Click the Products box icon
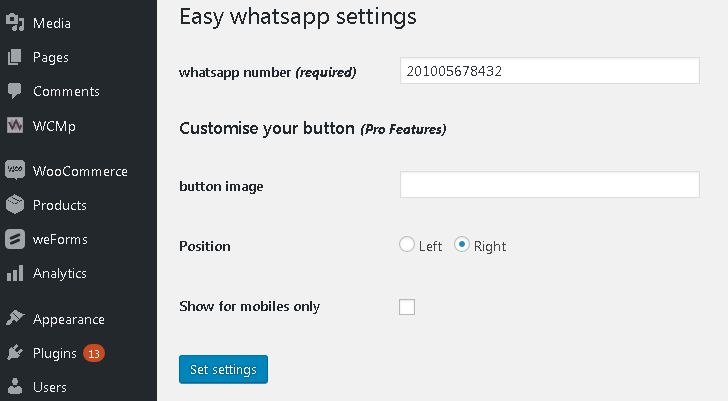The width and height of the screenshot is (728, 401). 15,205
